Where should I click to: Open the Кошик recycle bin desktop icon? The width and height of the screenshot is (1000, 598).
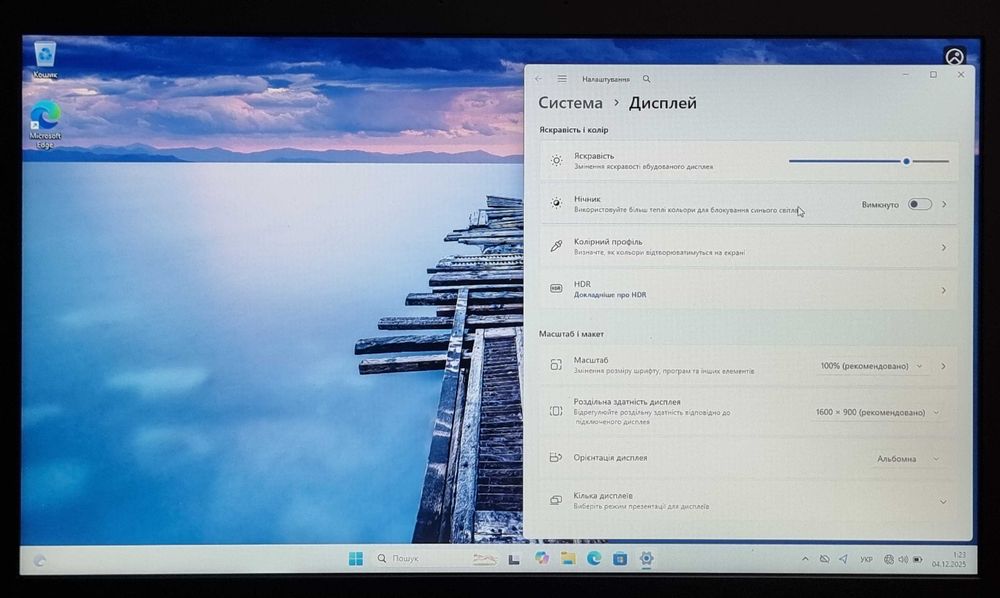tap(45, 61)
